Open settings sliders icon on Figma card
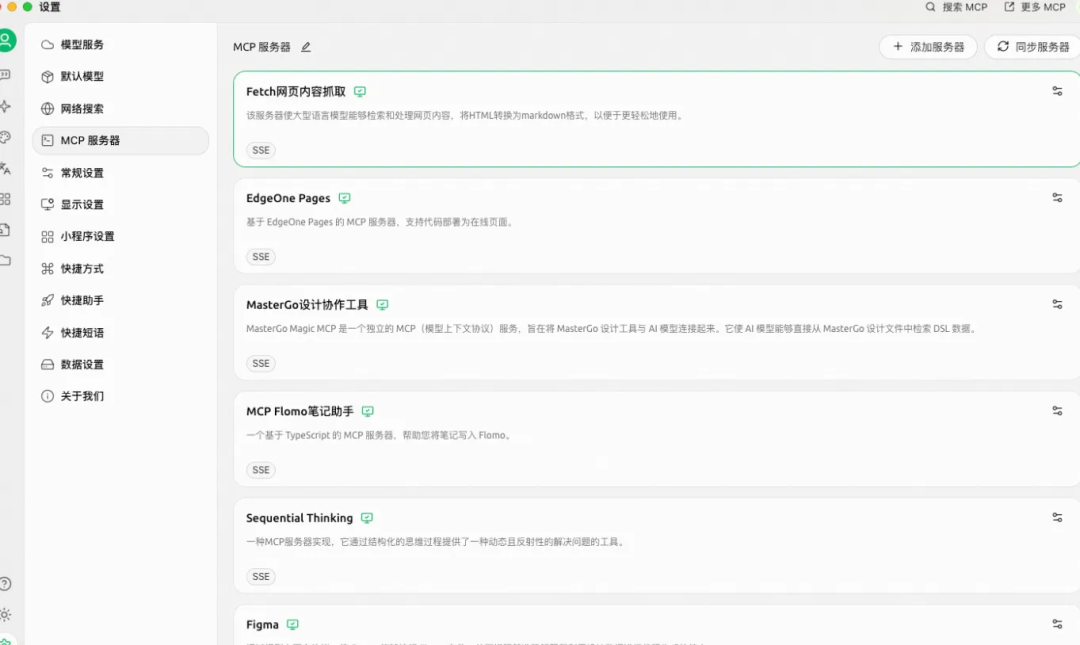1080x645 pixels. point(1057,624)
